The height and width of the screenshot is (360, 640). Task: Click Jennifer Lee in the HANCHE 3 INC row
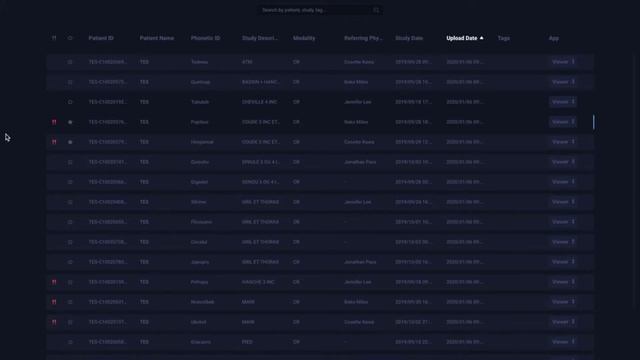point(358,282)
